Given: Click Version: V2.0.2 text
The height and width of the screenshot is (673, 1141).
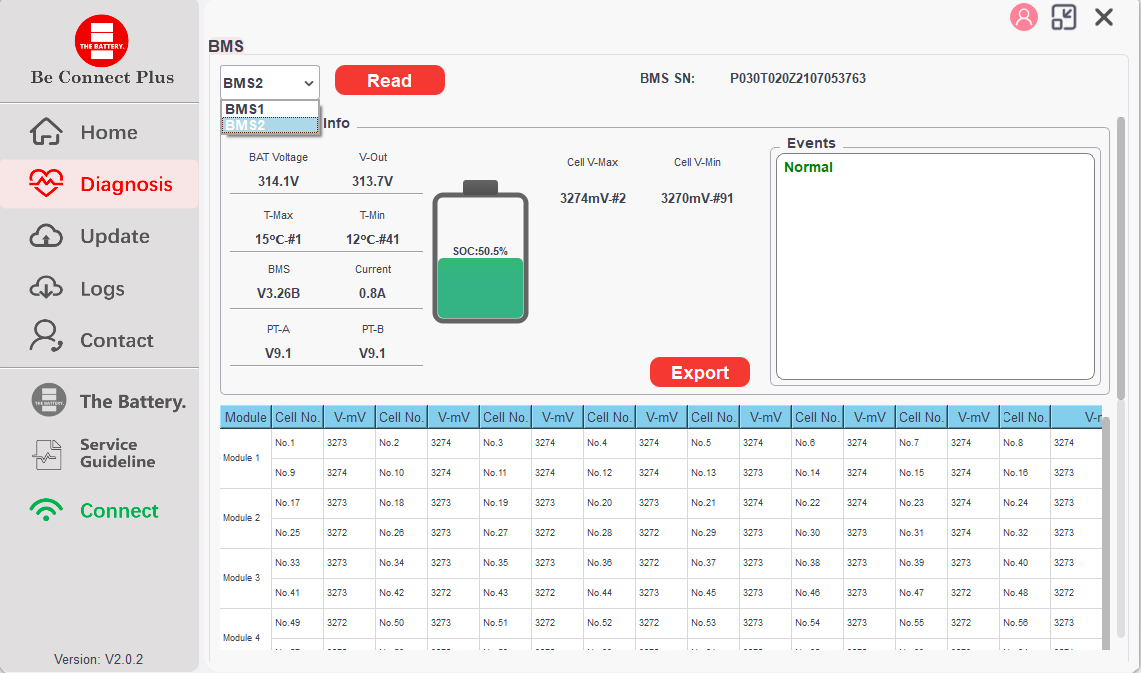Looking at the screenshot, I should click(98, 659).
